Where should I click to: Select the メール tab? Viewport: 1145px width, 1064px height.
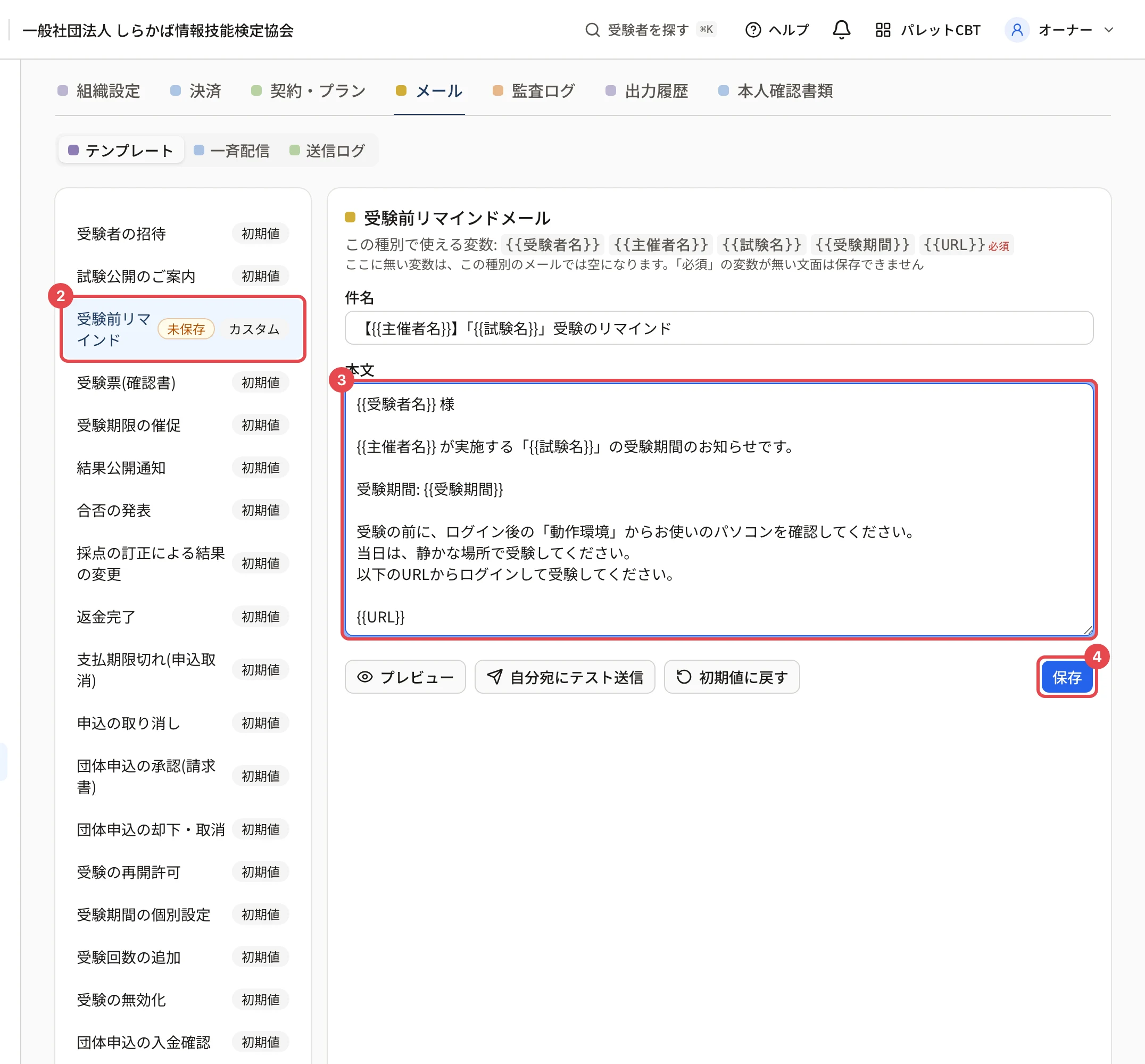tap(429, 91)
